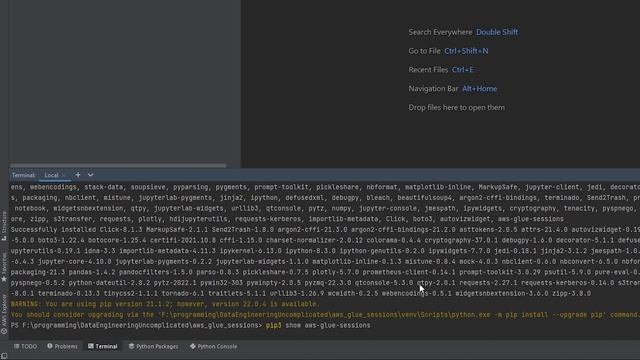The image size is (640, 360).
Task: Click the 'Alt+Home' Navigation Bar shortcut
Action: [480, 89]
